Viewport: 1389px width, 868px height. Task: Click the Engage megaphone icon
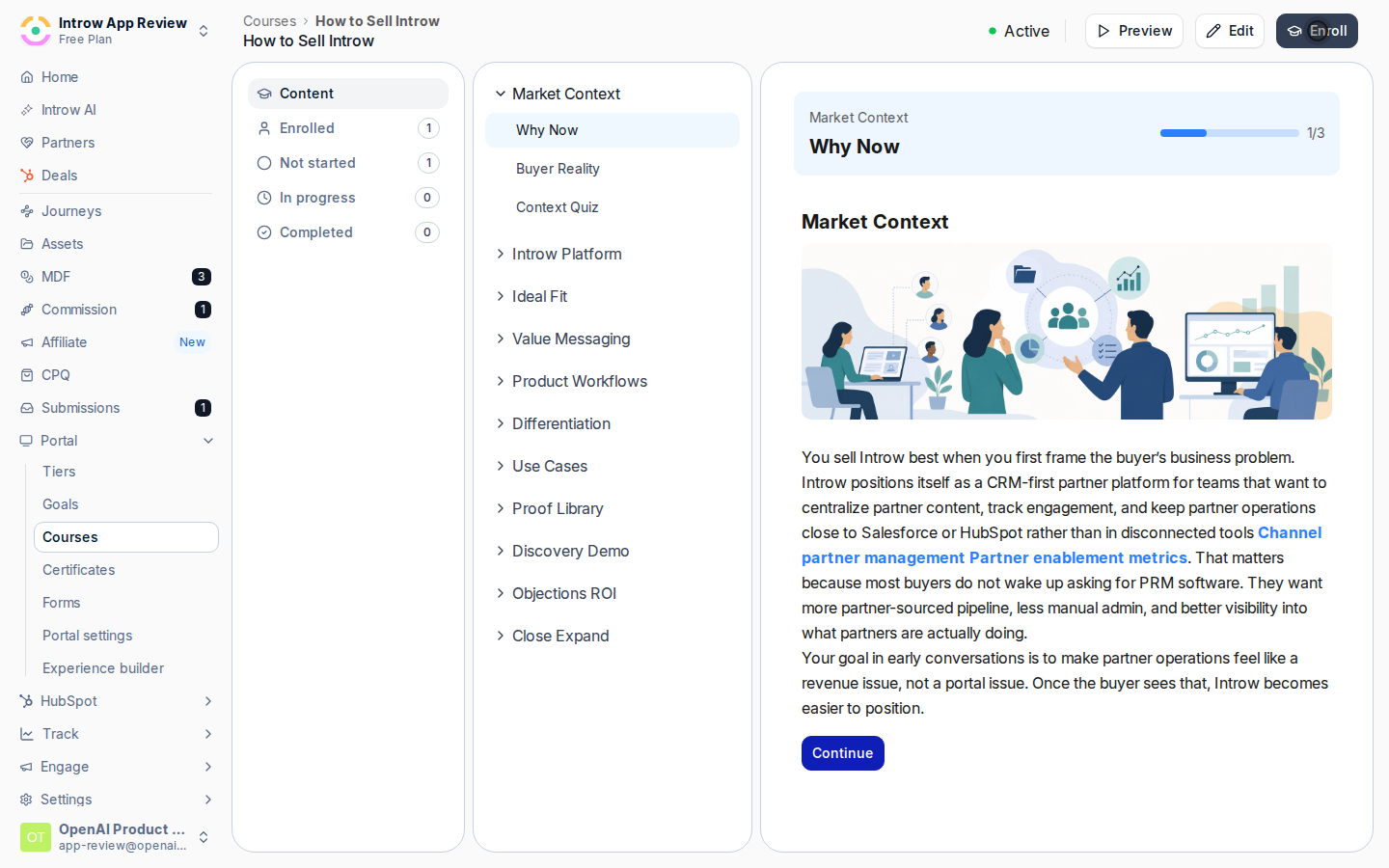click(26, 767)
